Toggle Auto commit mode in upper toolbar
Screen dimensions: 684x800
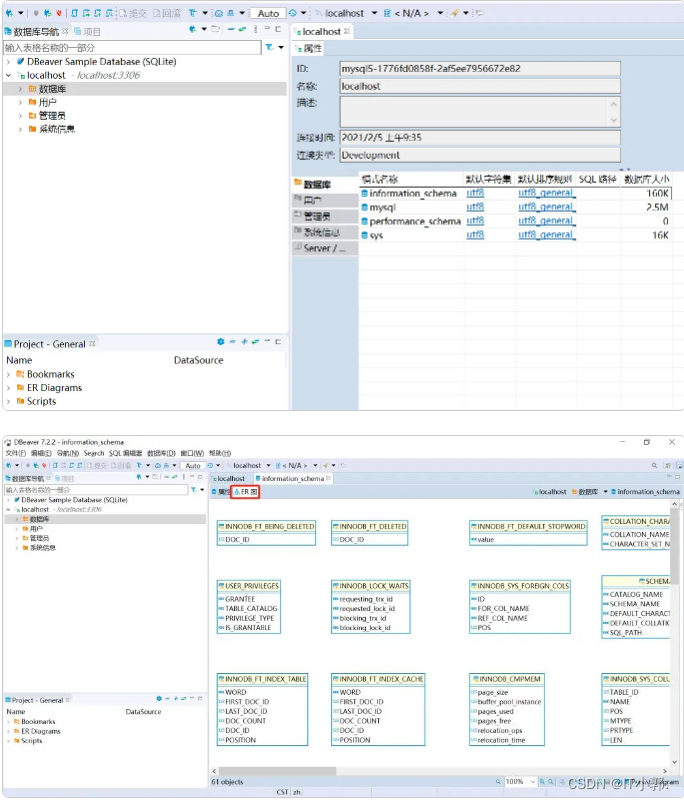(x=268, y=13)
